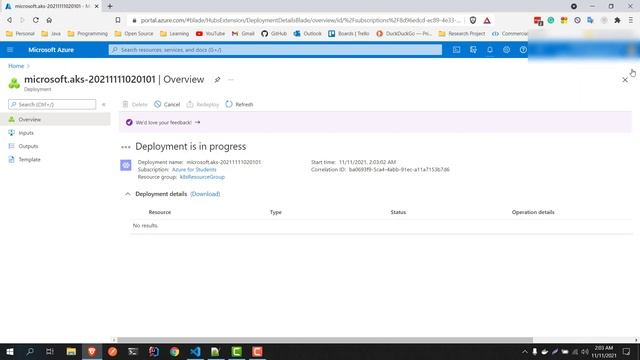Click the Resource column header
The image size is (640, 360).
coord(160,212)
